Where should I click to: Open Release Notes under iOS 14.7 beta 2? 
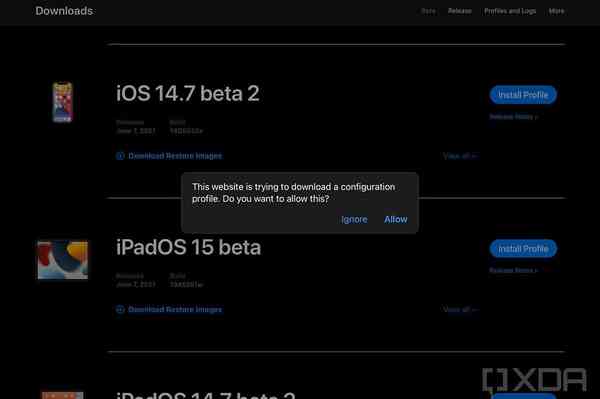(x=514, y=117)
